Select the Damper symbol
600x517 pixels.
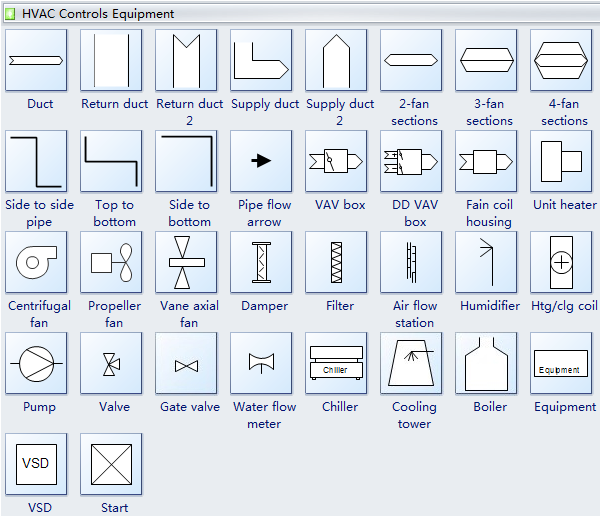coord(261,262)
